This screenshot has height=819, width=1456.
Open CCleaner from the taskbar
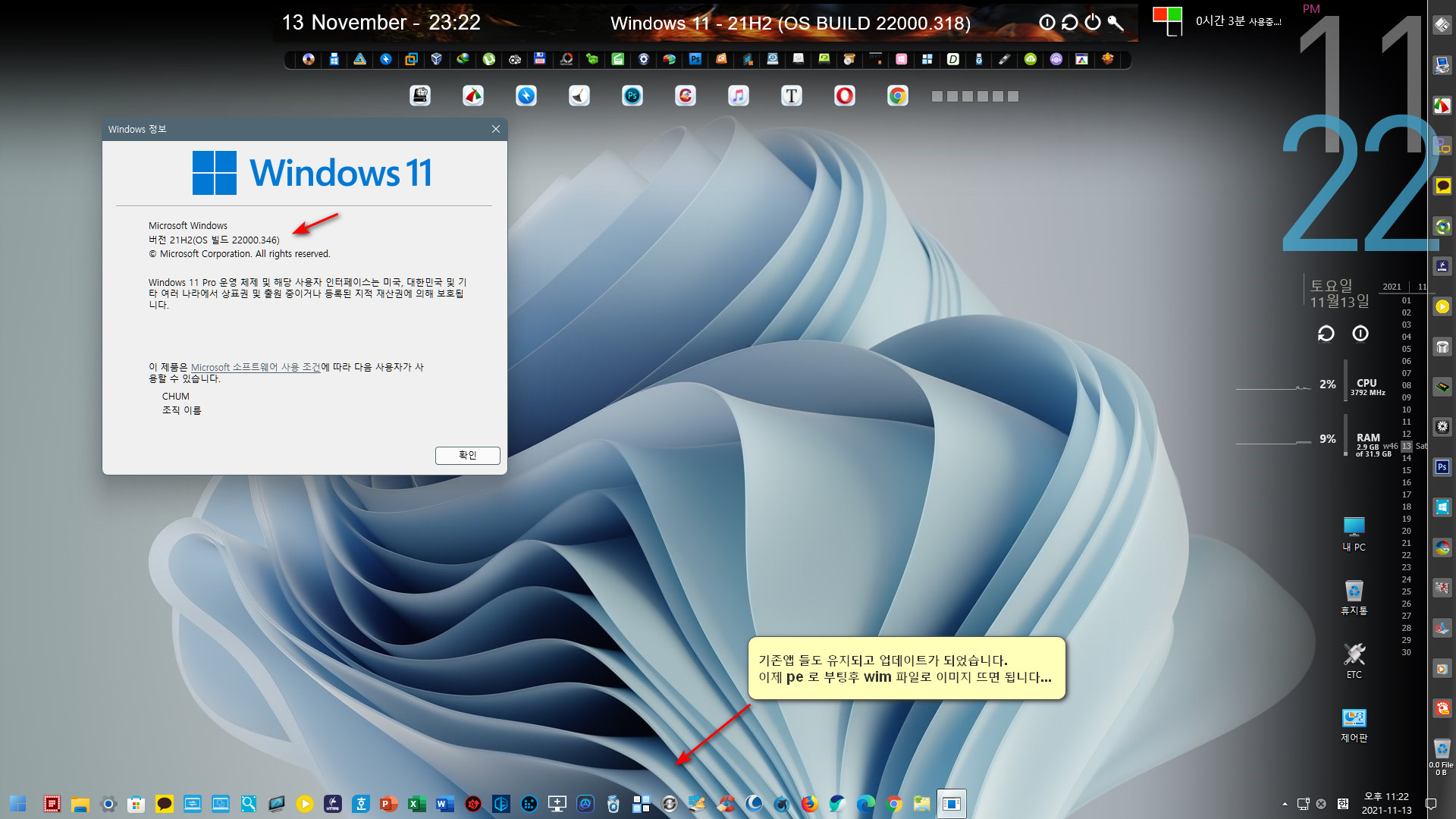click(726, 804)
